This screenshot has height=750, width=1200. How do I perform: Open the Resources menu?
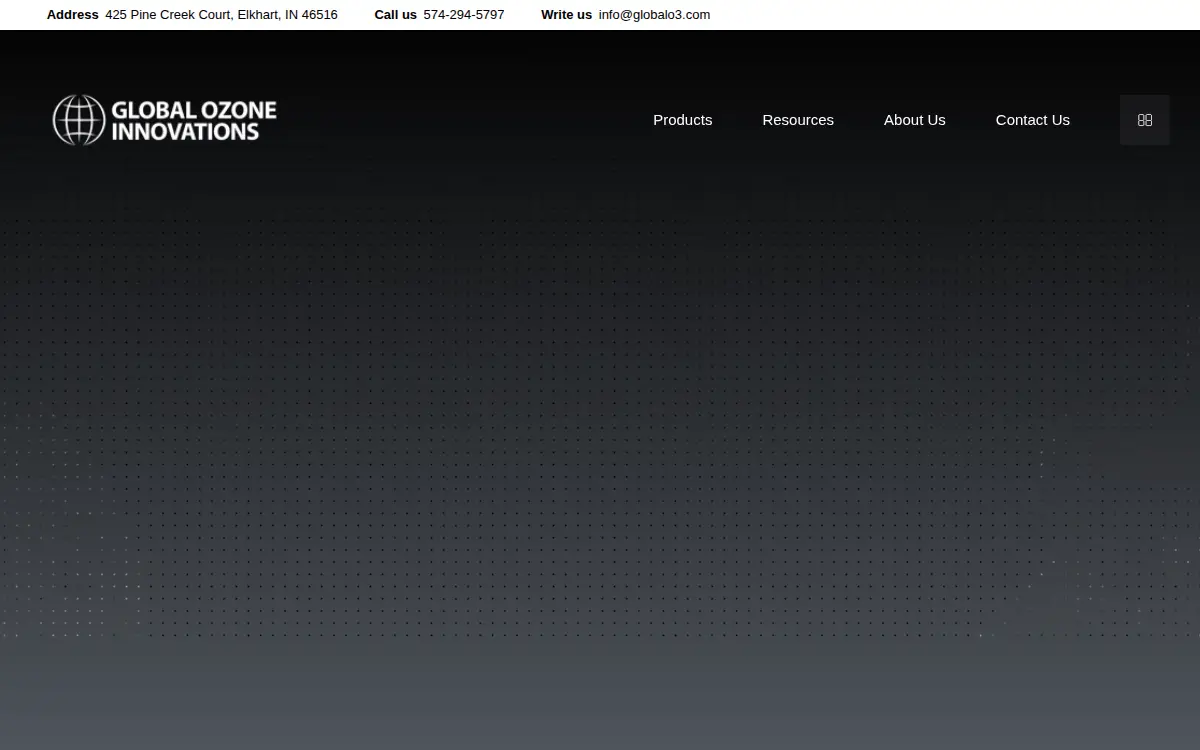798,120
